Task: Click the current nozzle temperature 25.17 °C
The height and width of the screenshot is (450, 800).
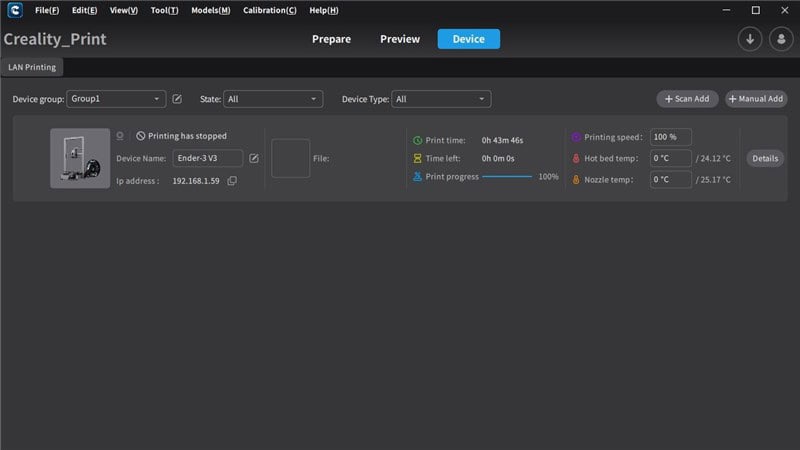Action: (715, 180)
